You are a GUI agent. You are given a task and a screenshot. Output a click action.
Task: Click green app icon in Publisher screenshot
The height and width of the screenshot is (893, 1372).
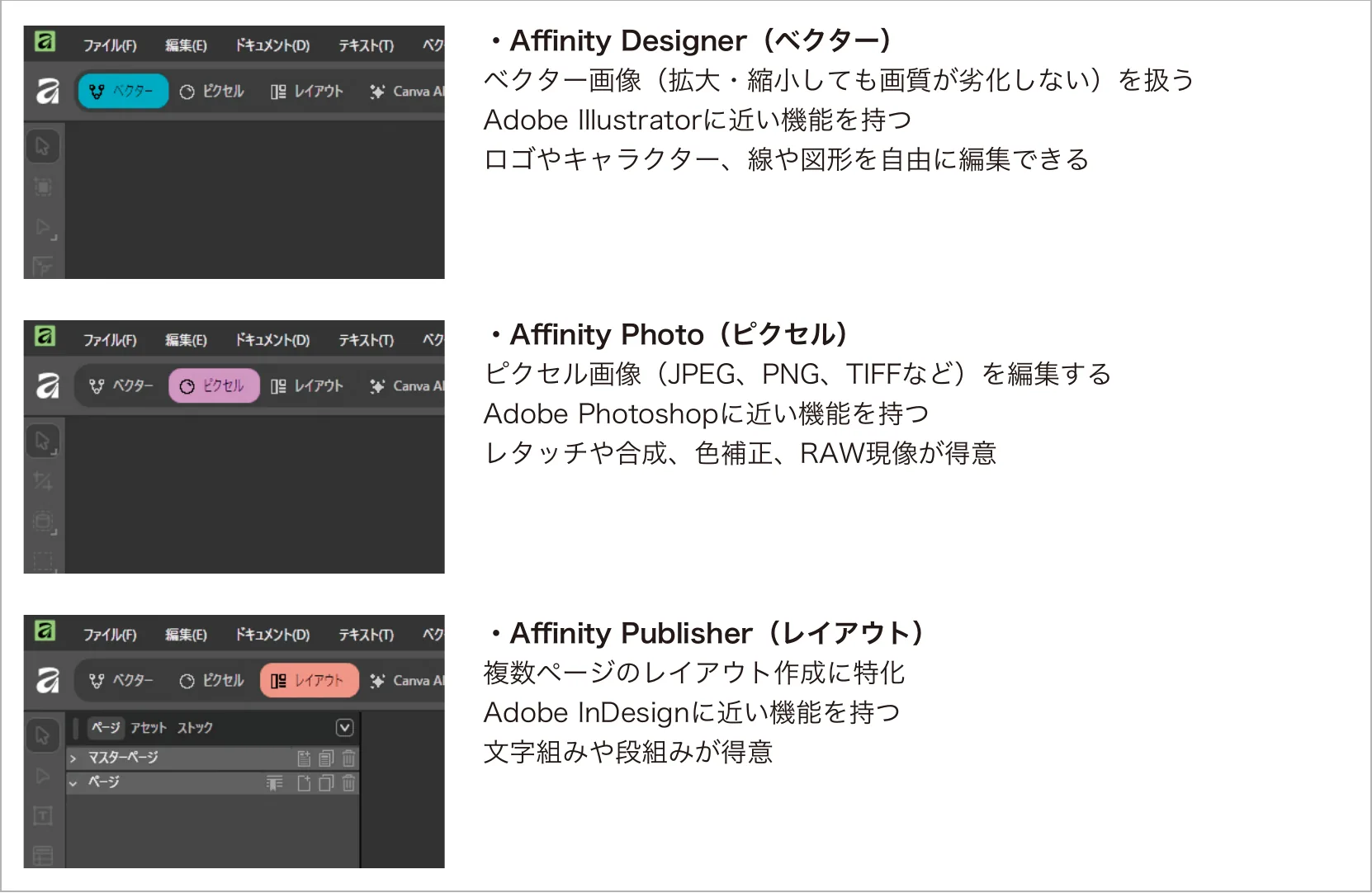pyautogui.click(x=45, y=631)
